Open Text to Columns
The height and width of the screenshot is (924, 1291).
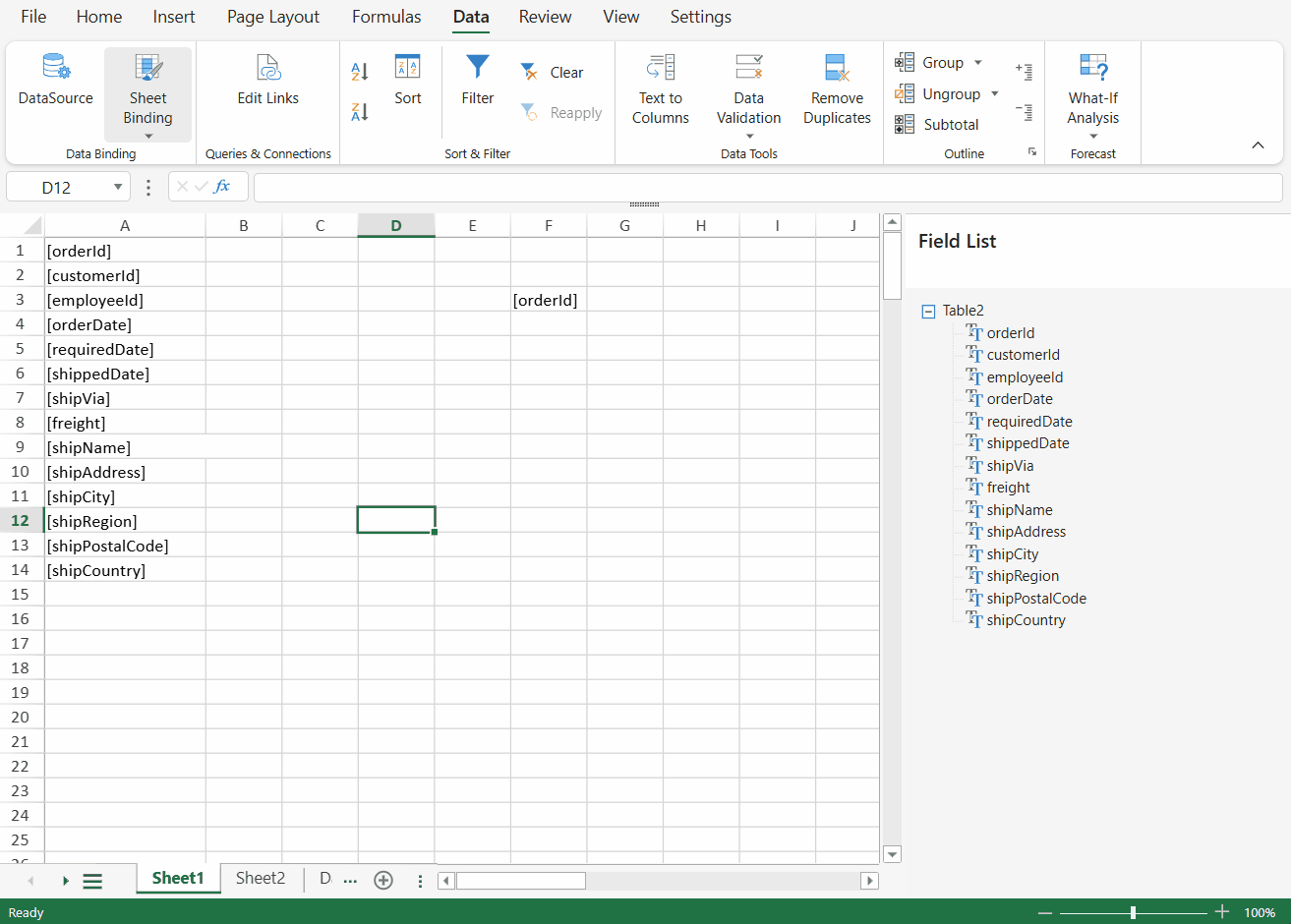pyautogui.click(x=661, y=90)
